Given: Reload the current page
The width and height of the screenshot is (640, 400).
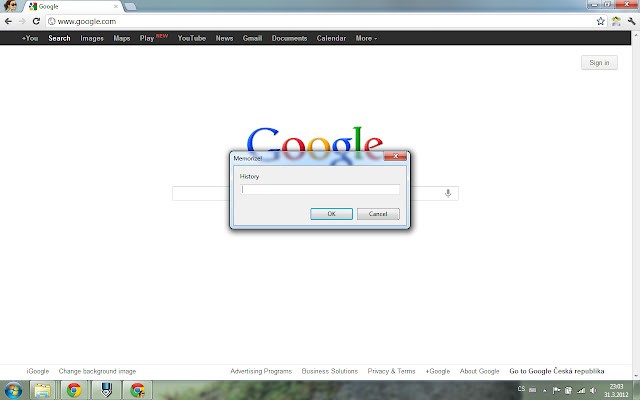Looking at the screenshot, I should tap(37, 21).
